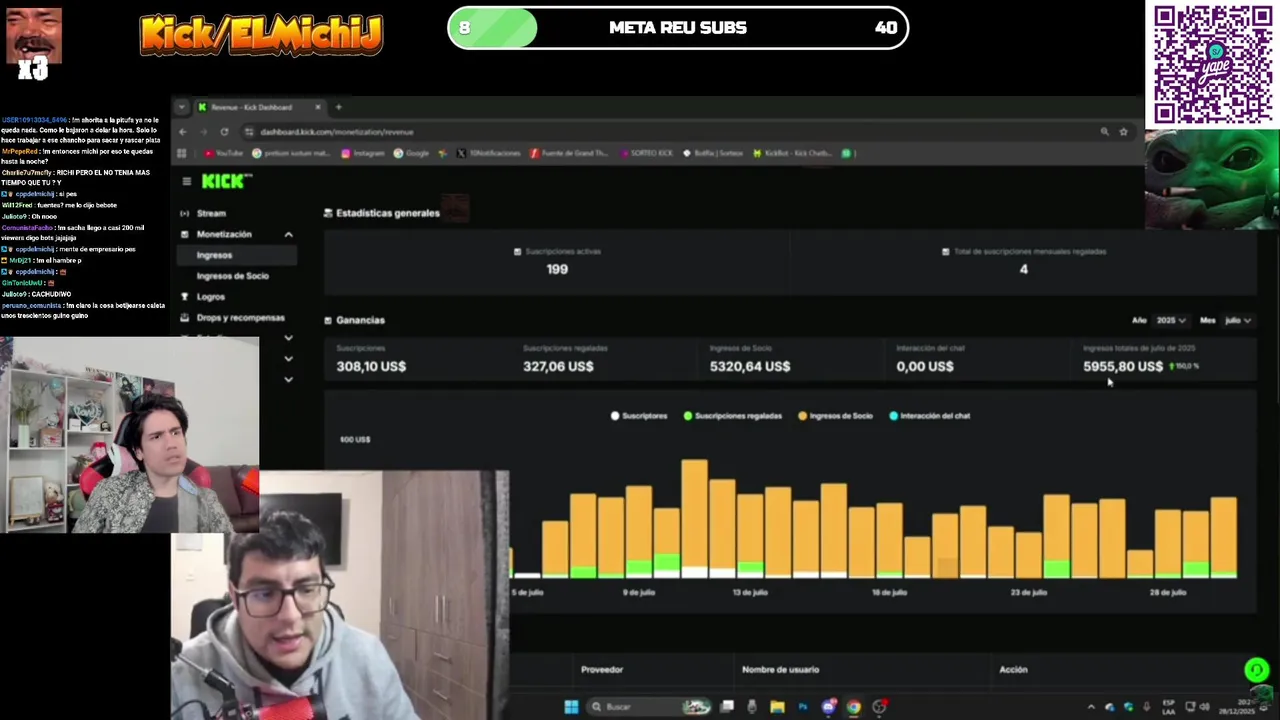Click the Ganancias section heading
Image resolution: width=1280 pixels, height=720 pixels.
click(x=360, y=320)
